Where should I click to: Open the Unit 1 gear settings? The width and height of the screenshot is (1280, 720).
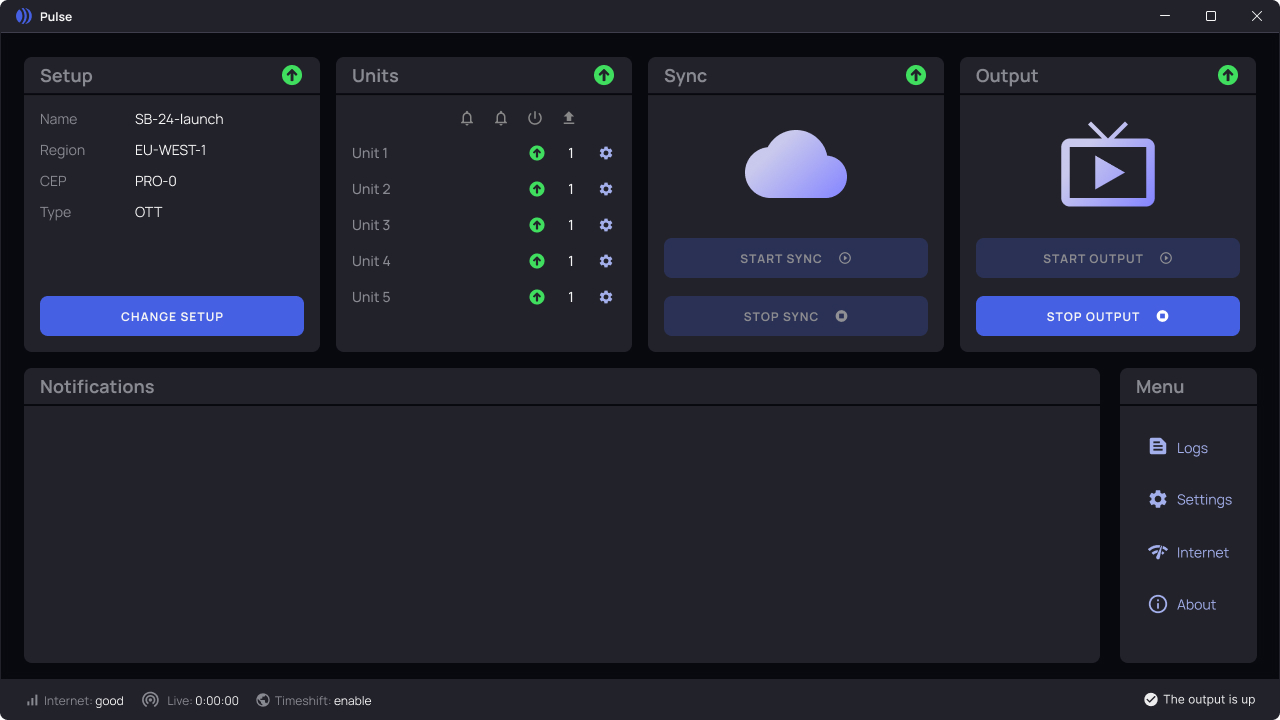click(606, 153)
